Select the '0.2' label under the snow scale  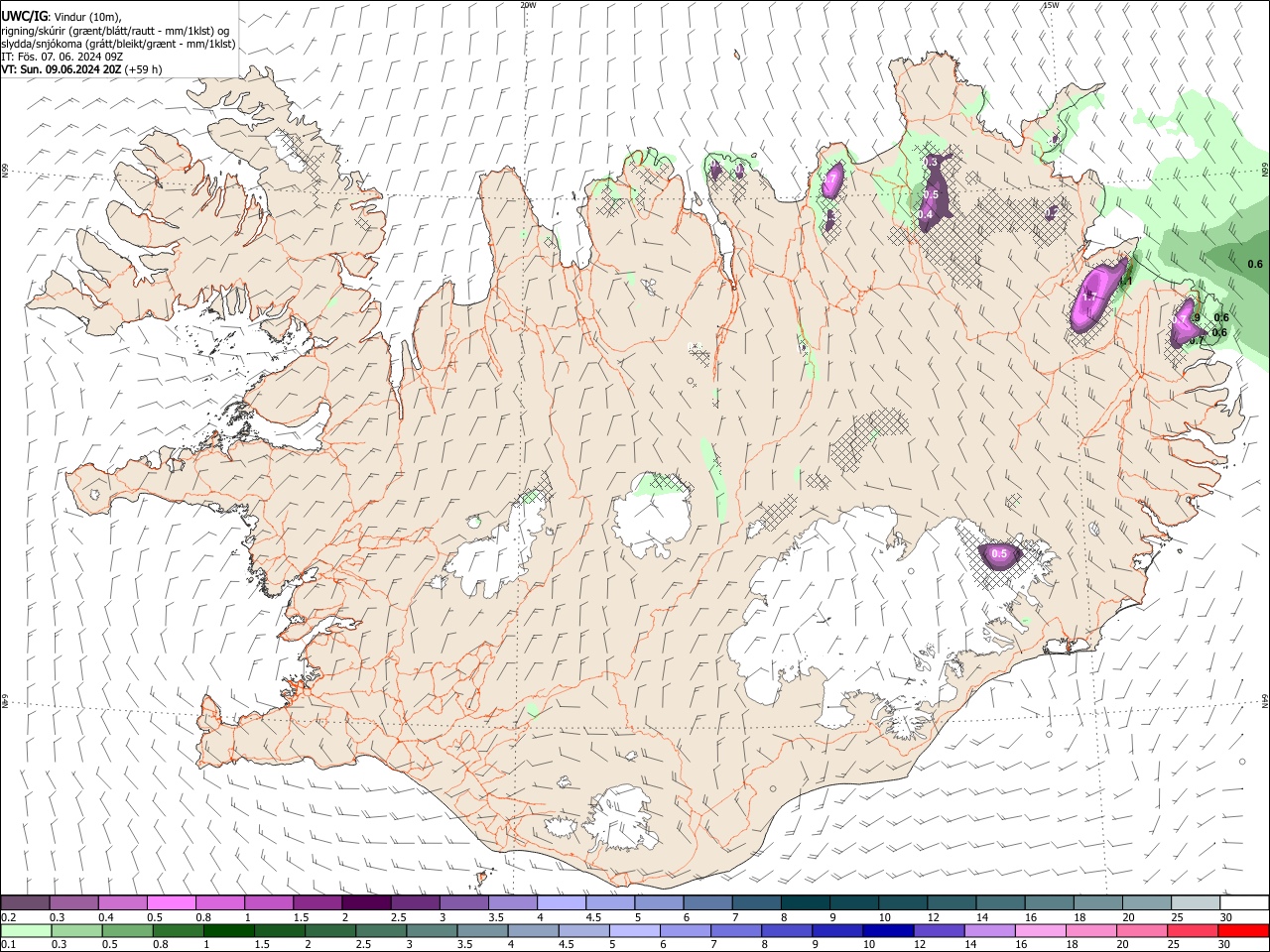coord(9,917)
